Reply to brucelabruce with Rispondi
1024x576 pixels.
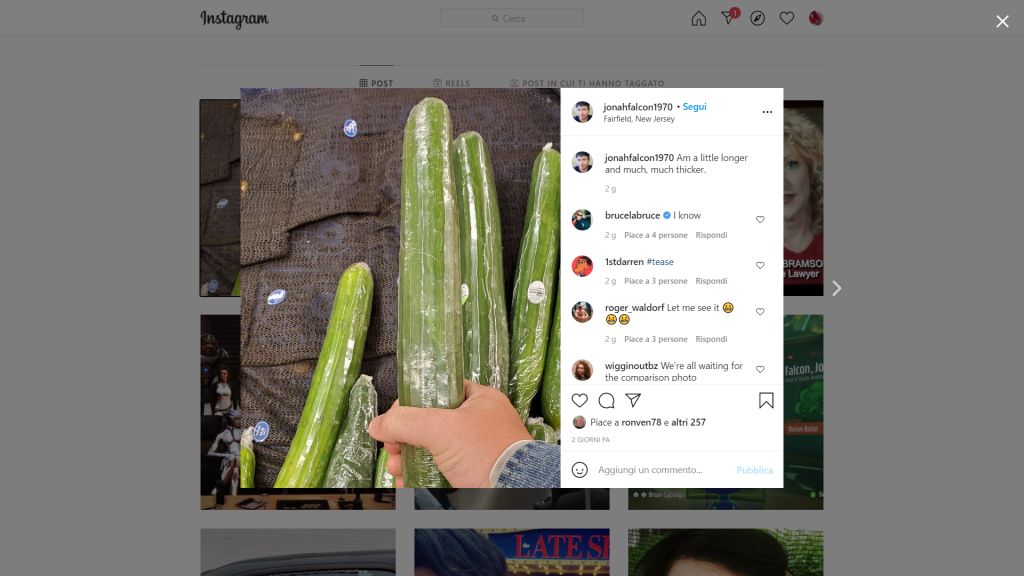pyautogui.click(x=711, y=235)
